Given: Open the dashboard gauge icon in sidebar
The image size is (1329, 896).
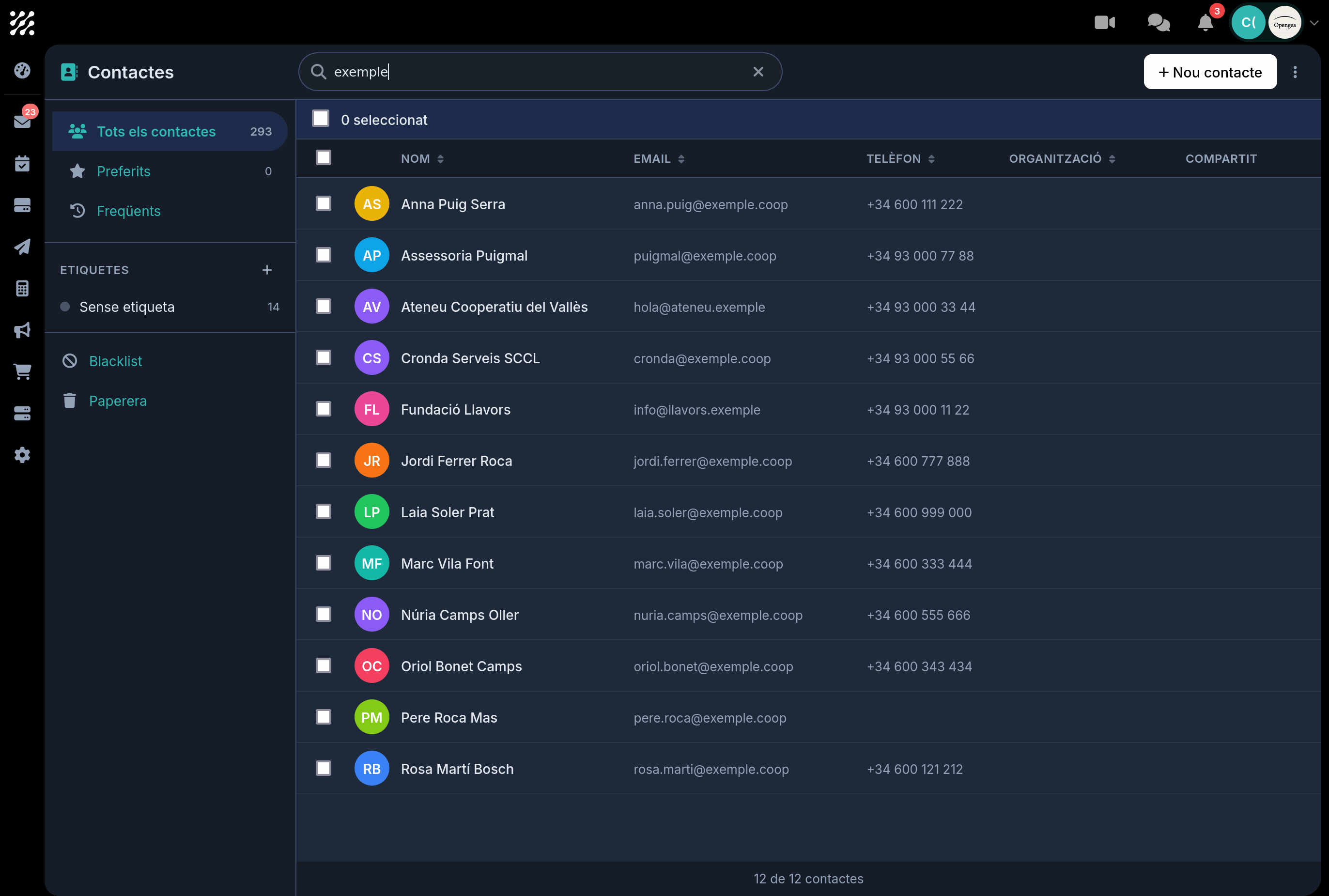Looking at the screenshot, I should coord(22,70).
